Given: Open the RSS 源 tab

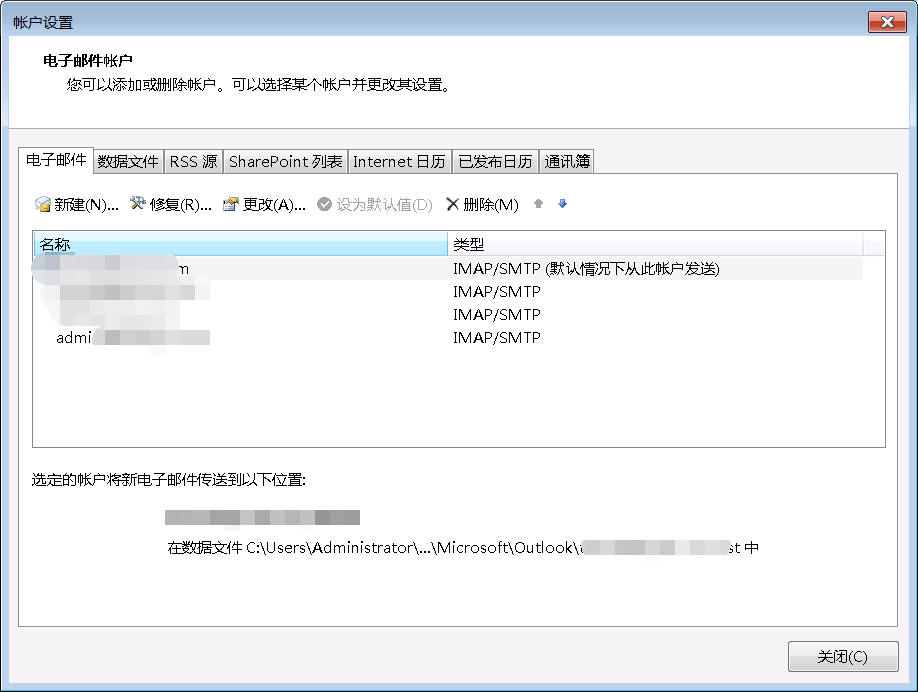Looking at the screenshot, I should [x=193, y=161].
